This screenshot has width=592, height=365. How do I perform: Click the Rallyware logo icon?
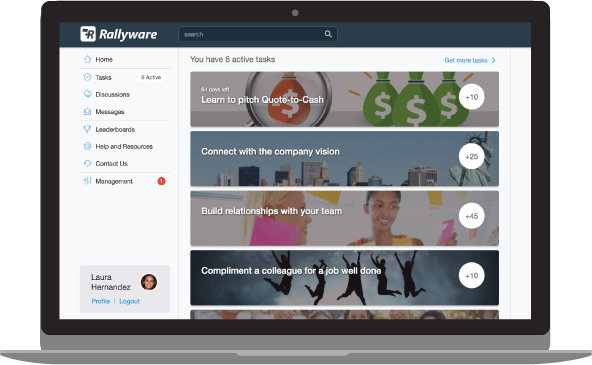[88, 34]
